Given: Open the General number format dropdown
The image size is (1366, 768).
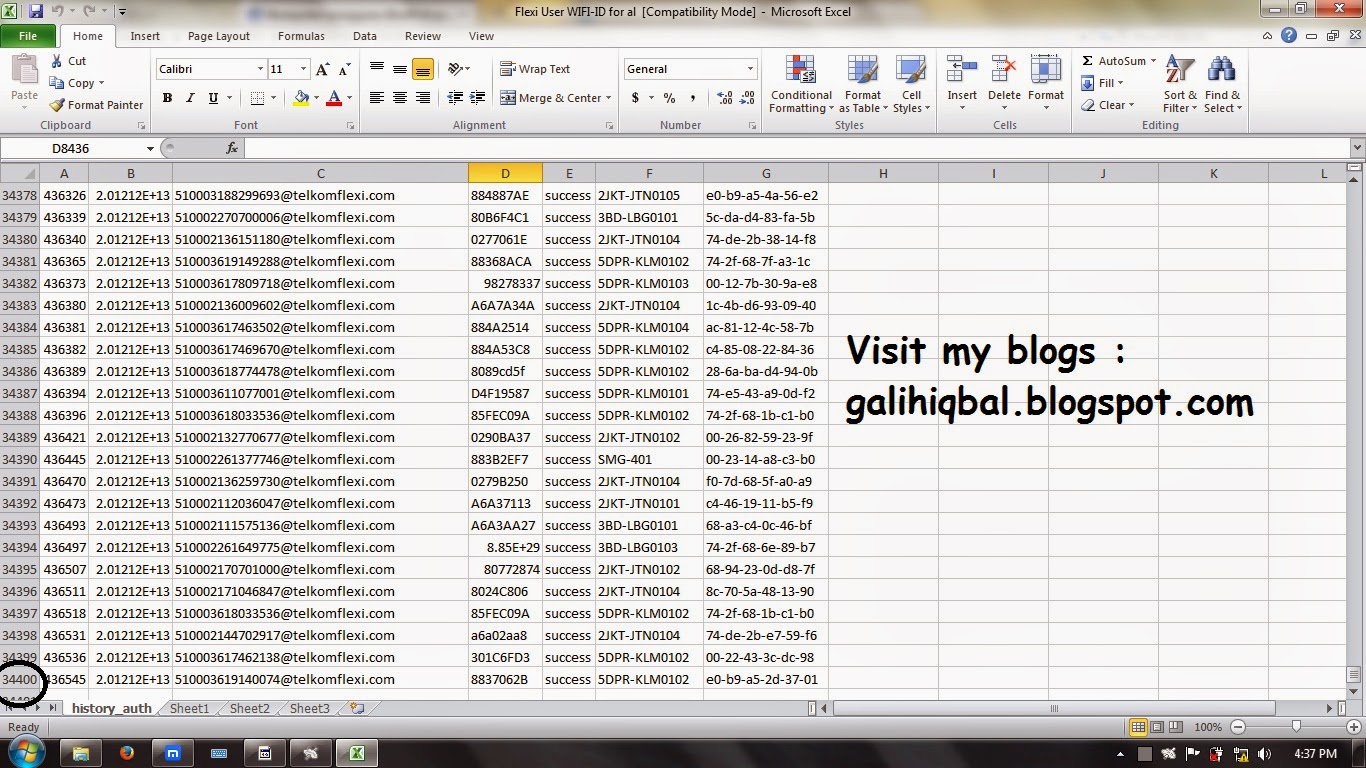Looking at the screenshot, I should coord(750,69).
